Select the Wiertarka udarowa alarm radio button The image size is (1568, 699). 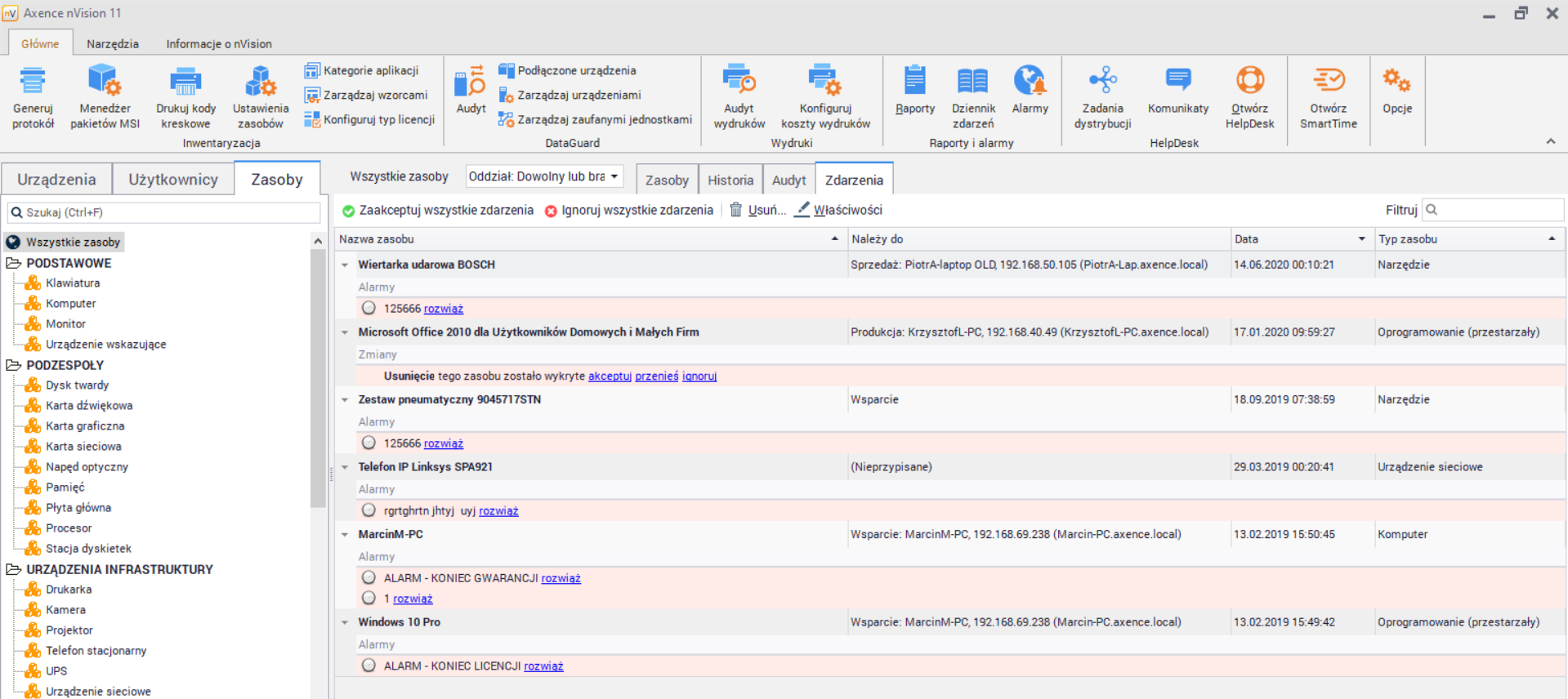click(x=369, y=309)
